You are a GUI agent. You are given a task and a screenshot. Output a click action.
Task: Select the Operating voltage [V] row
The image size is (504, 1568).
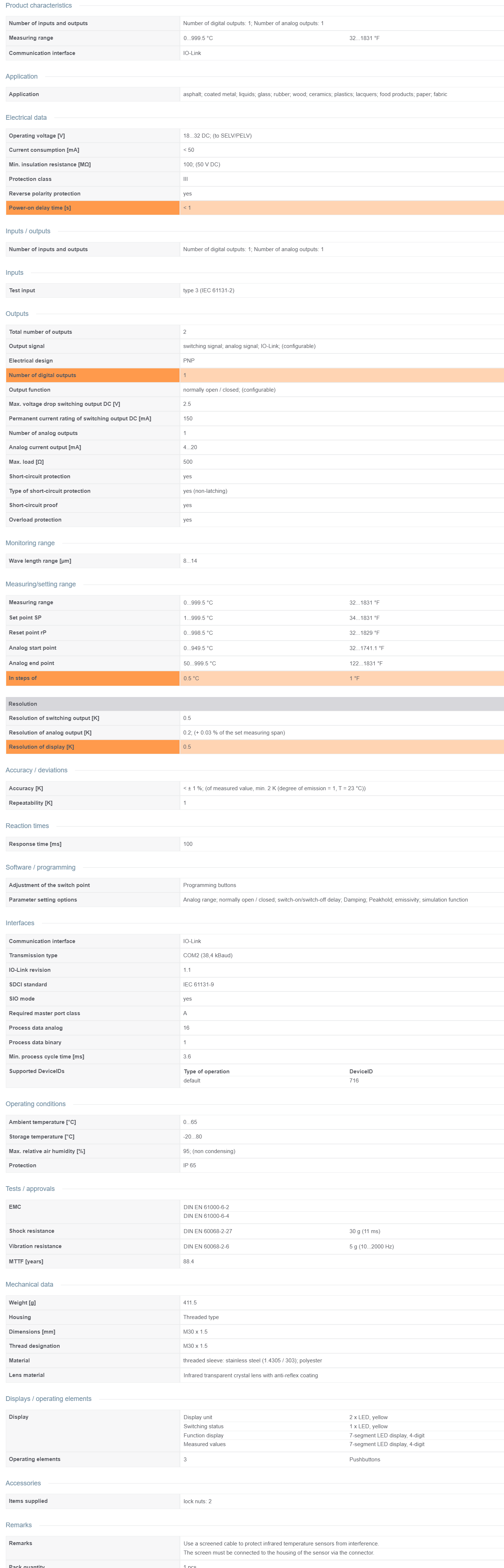tap(255, 136)
